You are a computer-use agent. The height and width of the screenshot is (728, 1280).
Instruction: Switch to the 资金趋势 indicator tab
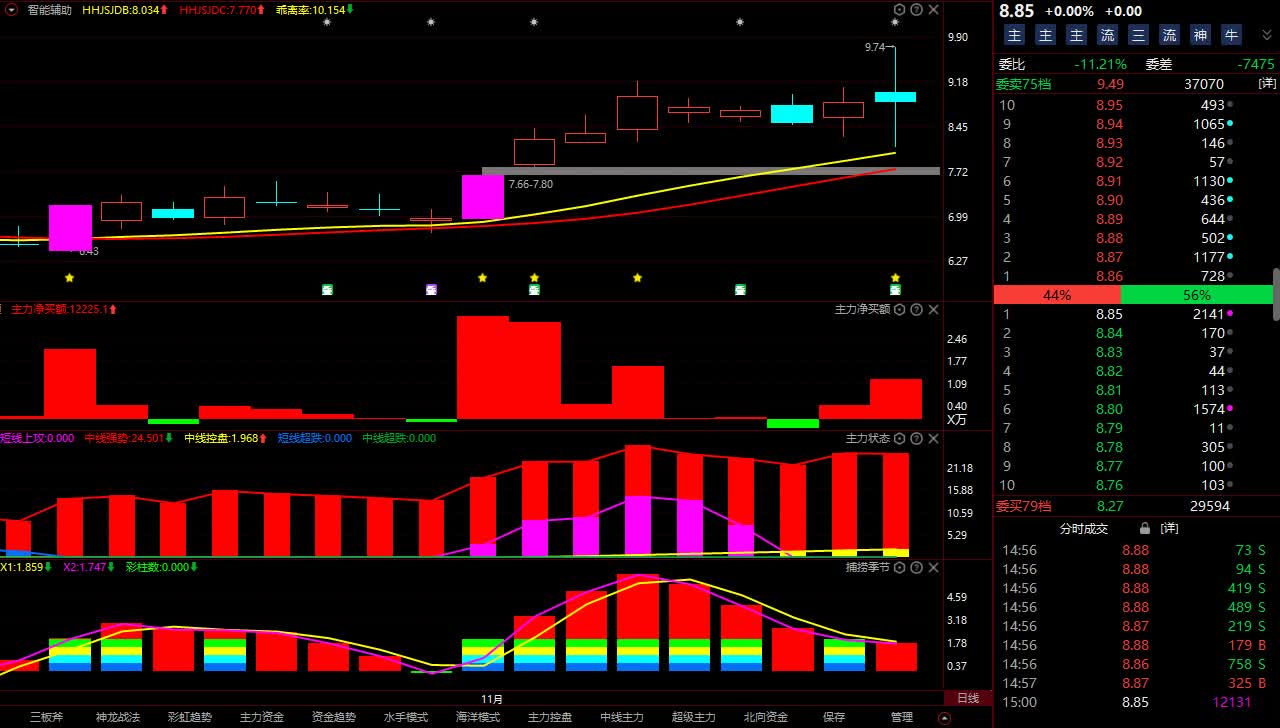click(334, 717)
